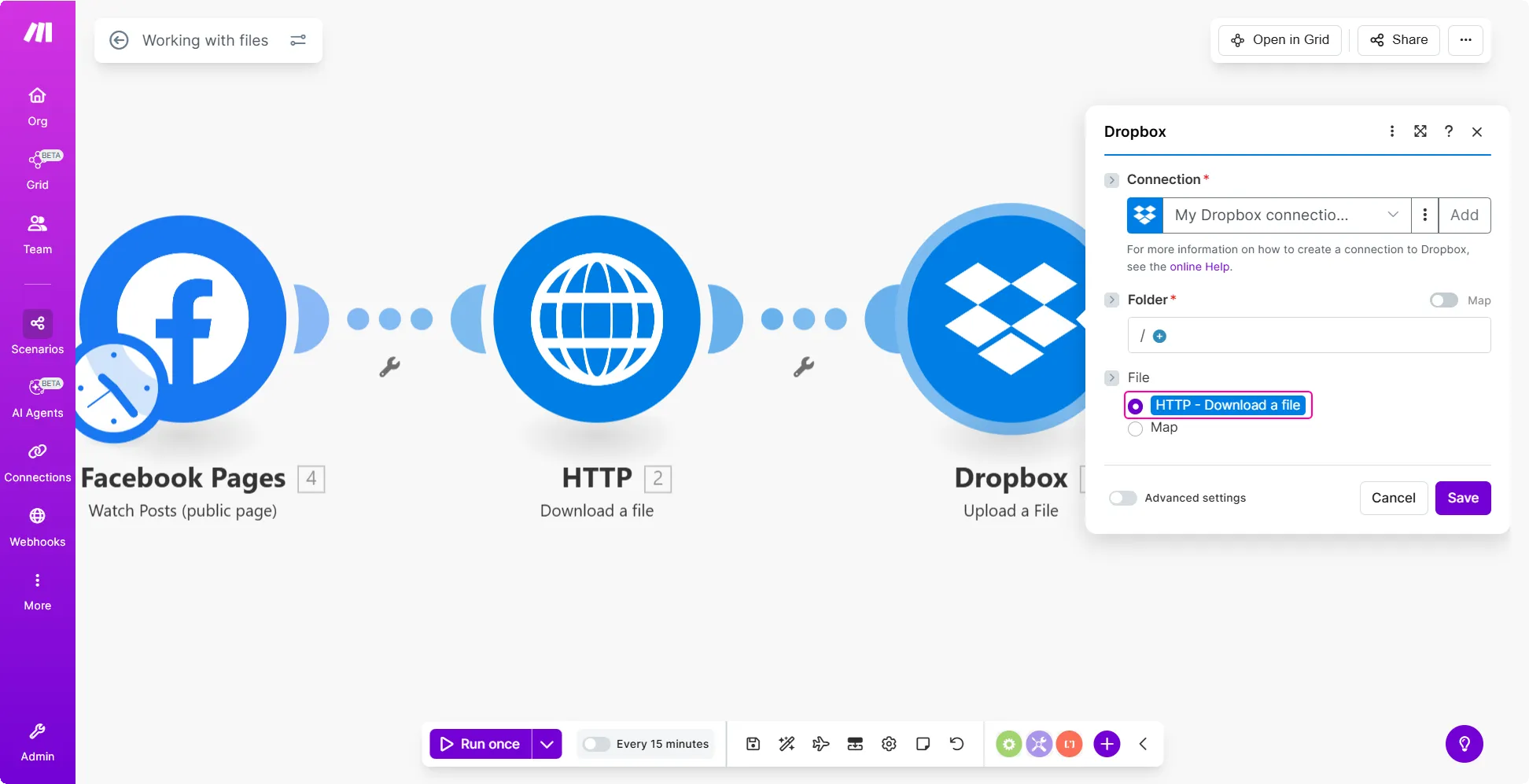Open the notes icon in toolbar
Image resolution: width=1529 pixels, height=784 pixels.
coord(923,744)
